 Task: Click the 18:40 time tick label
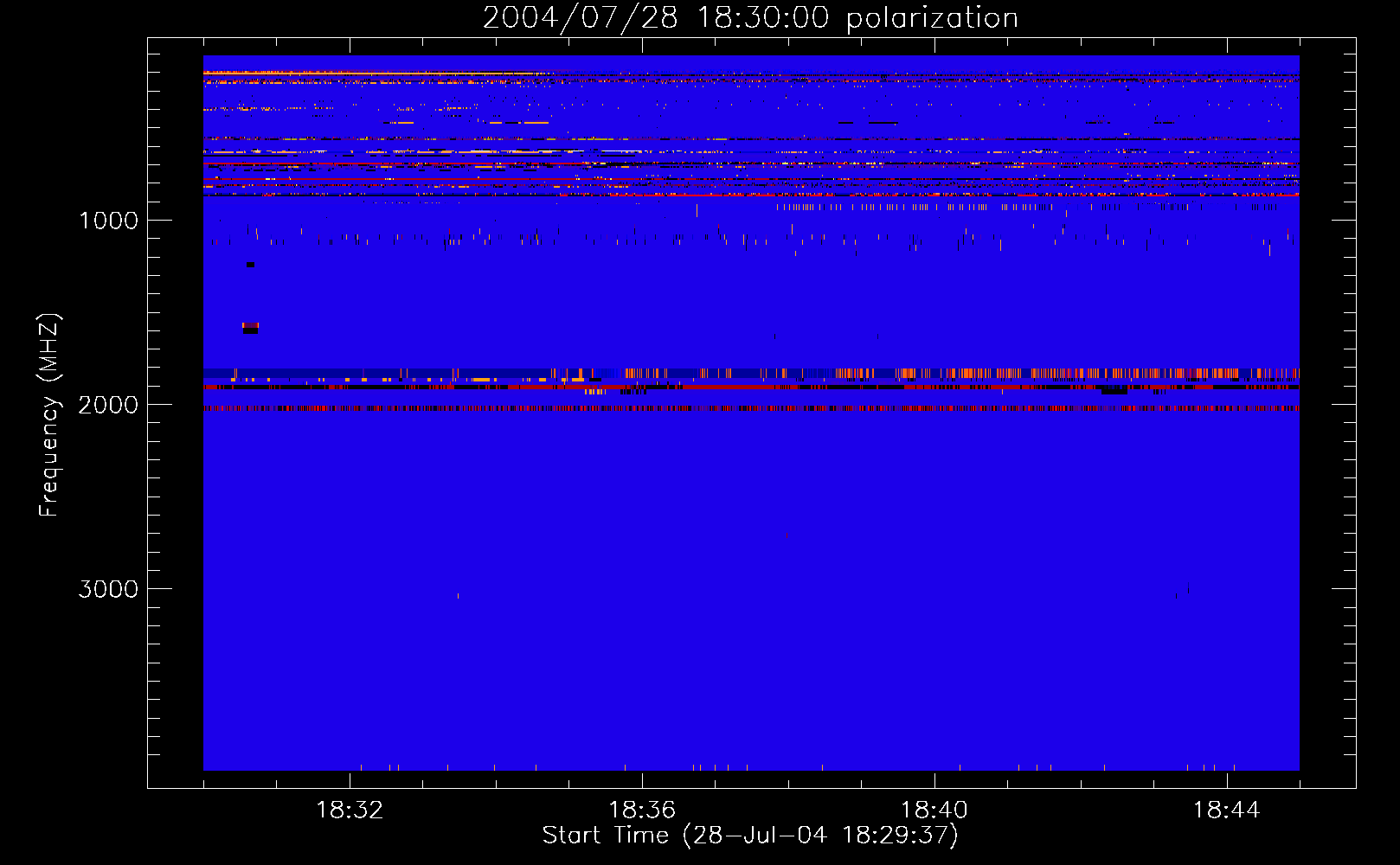(x=934, y=811)
